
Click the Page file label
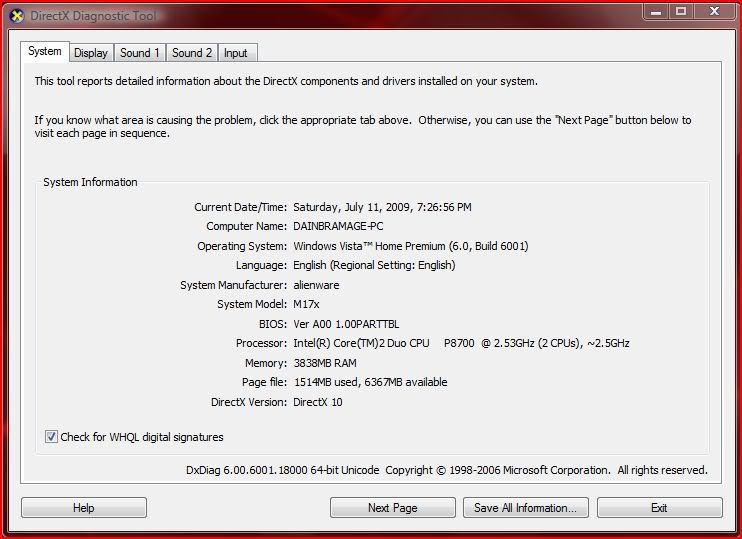click(x=265, y=382)
